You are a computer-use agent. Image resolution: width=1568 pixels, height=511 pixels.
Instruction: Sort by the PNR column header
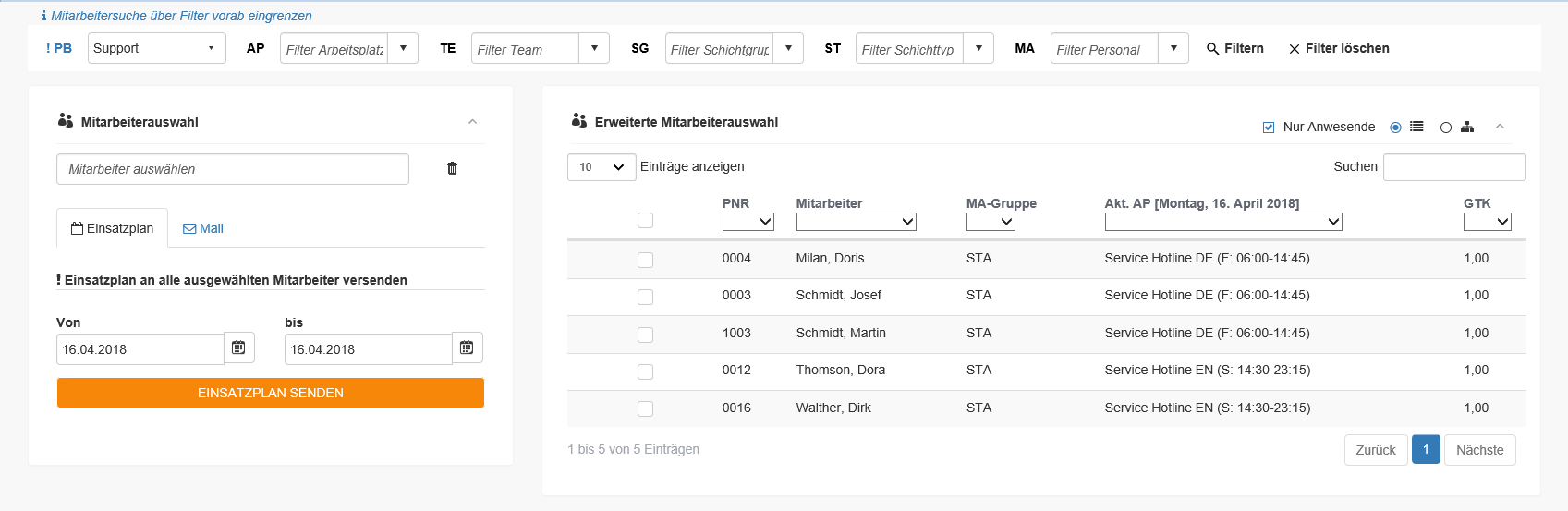pyautogui.click(x=735, y=203)
